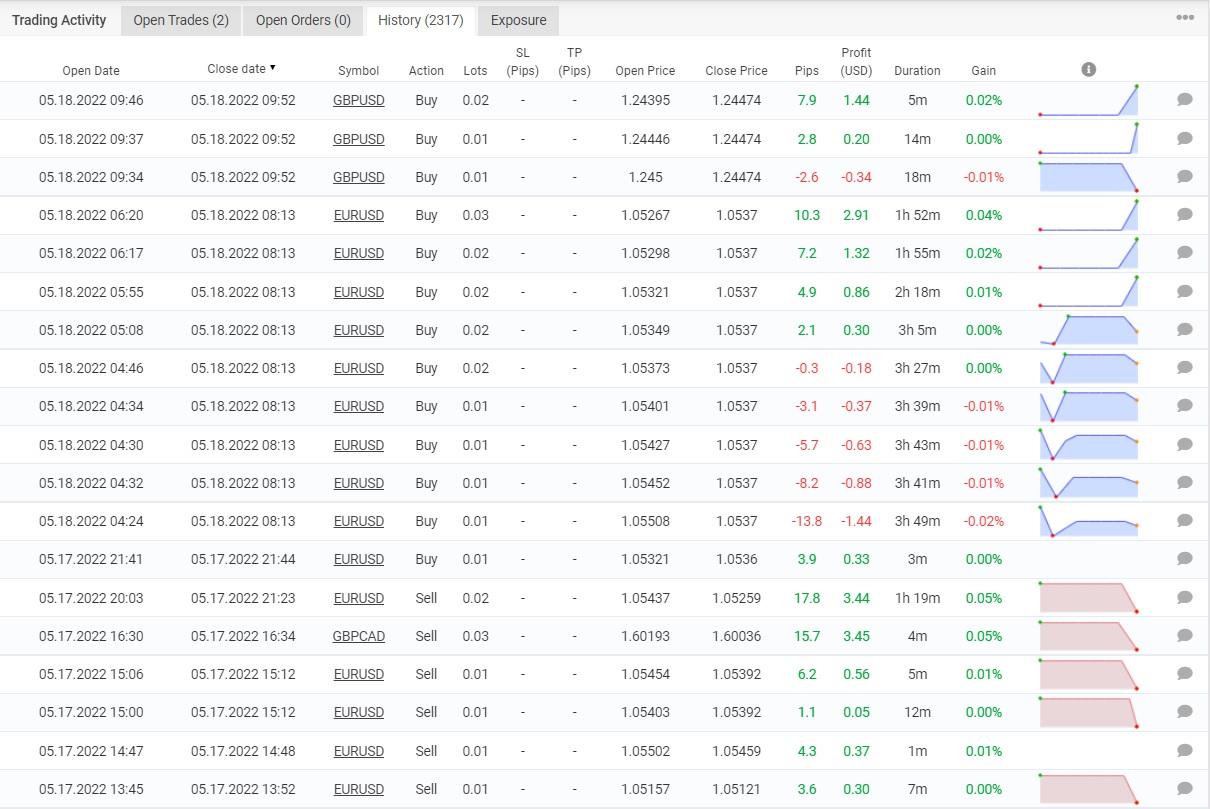The height and width of the screenshot is (809, 1210).
Task: Switch to the Open Orders (0) tab
Action: click(303, 20)
